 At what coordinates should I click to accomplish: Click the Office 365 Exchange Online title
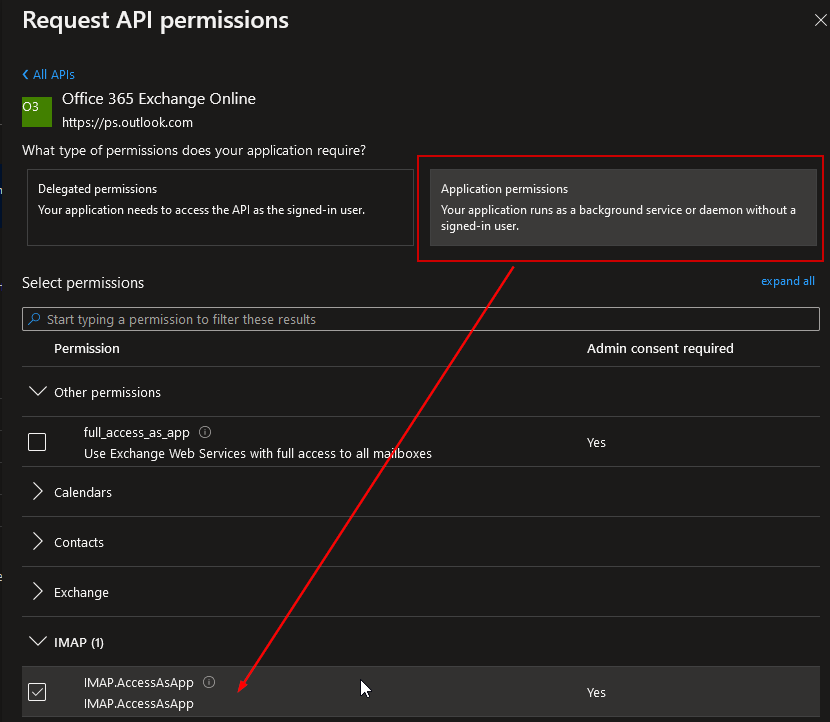[x=159, y=98]
